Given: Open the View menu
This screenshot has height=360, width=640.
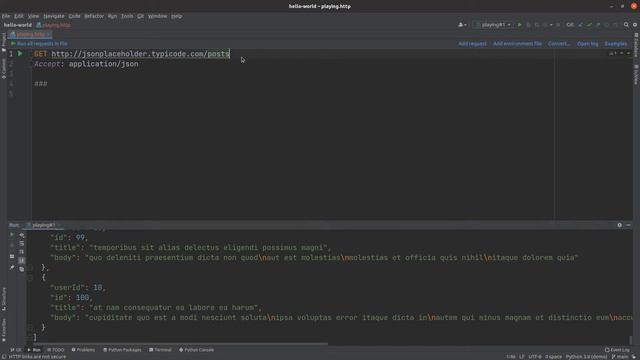Looking at the screenshot, I should [x=33, y=16].
